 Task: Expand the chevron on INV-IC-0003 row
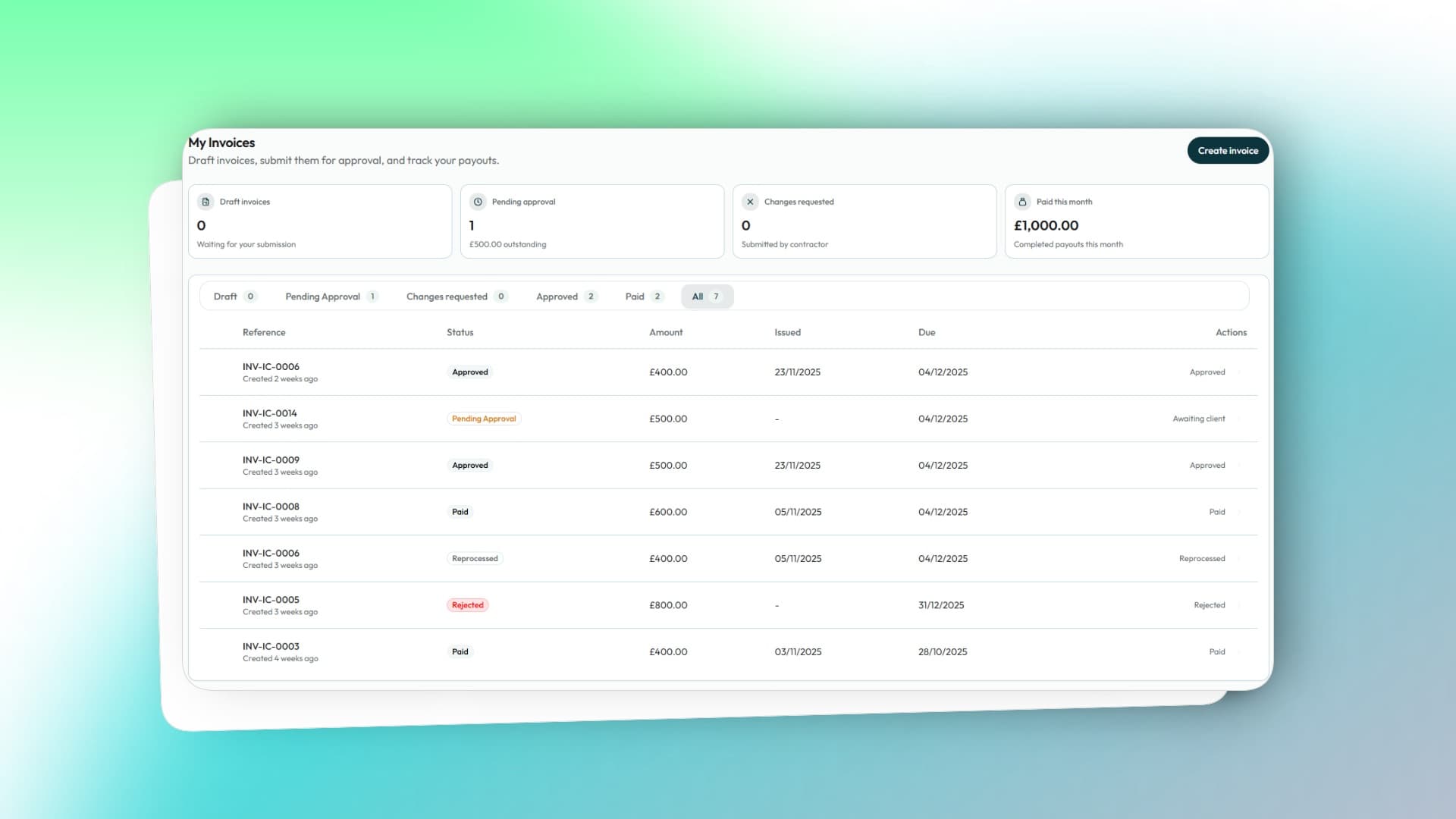point(1239,651)
